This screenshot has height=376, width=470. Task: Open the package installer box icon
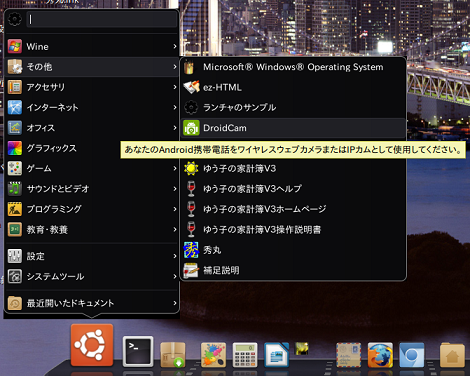(173, 355)
